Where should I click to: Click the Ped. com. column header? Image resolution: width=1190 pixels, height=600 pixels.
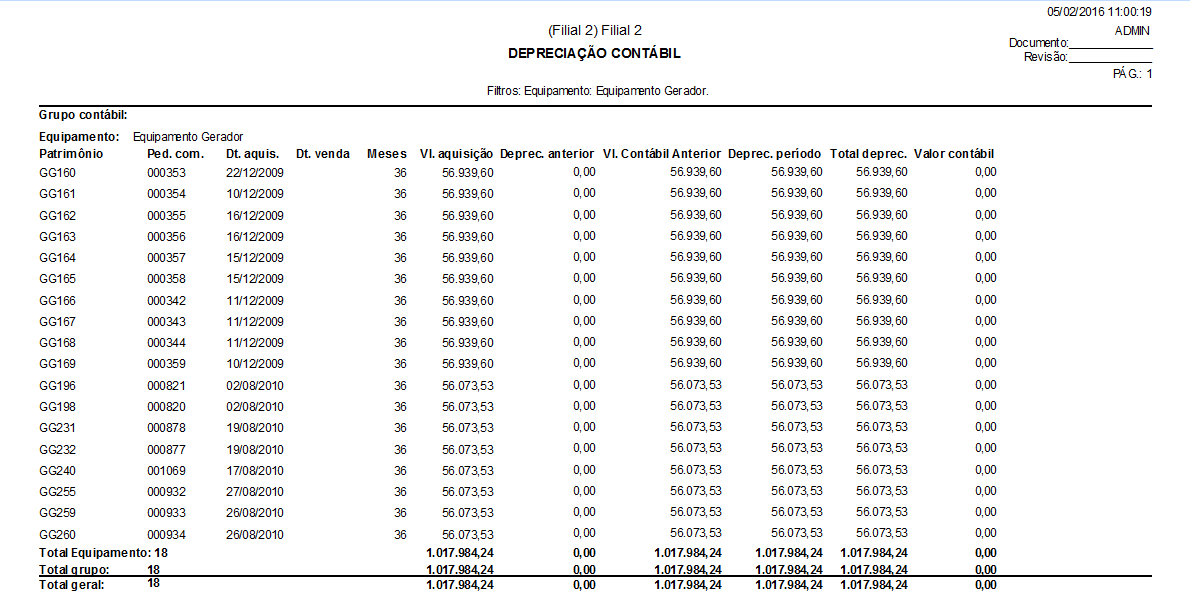coord(175,154)
